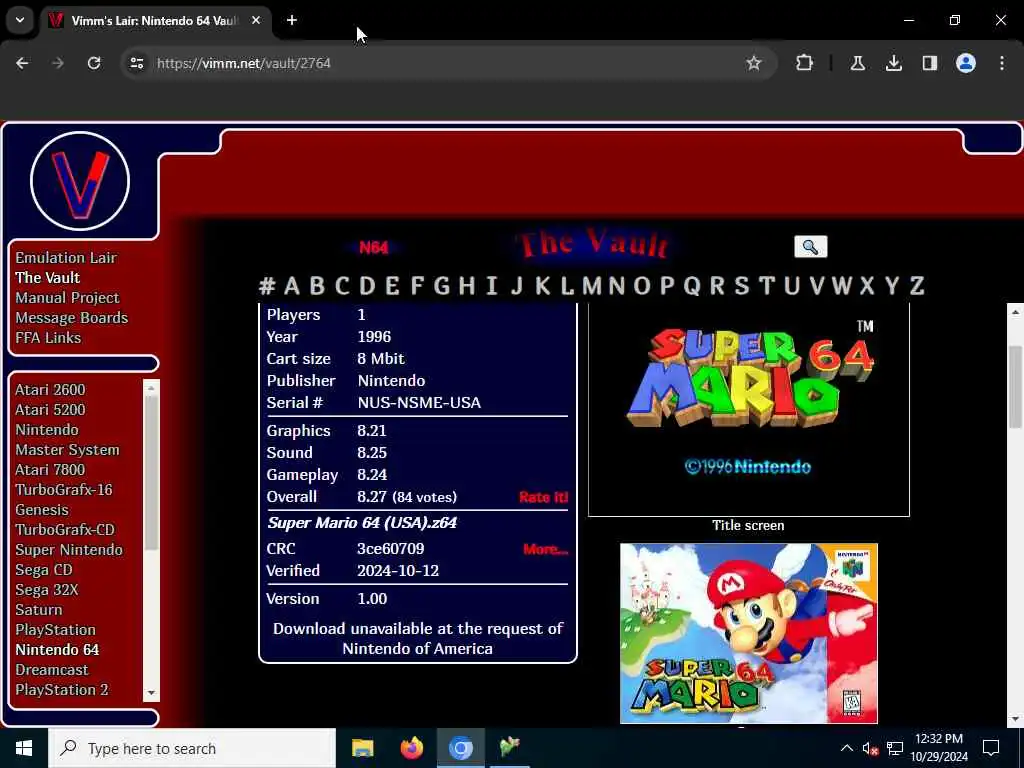This screenshot has height=768, width=1024.
Task: Click the N64 label beside The Vault
Action: [374, 248]
